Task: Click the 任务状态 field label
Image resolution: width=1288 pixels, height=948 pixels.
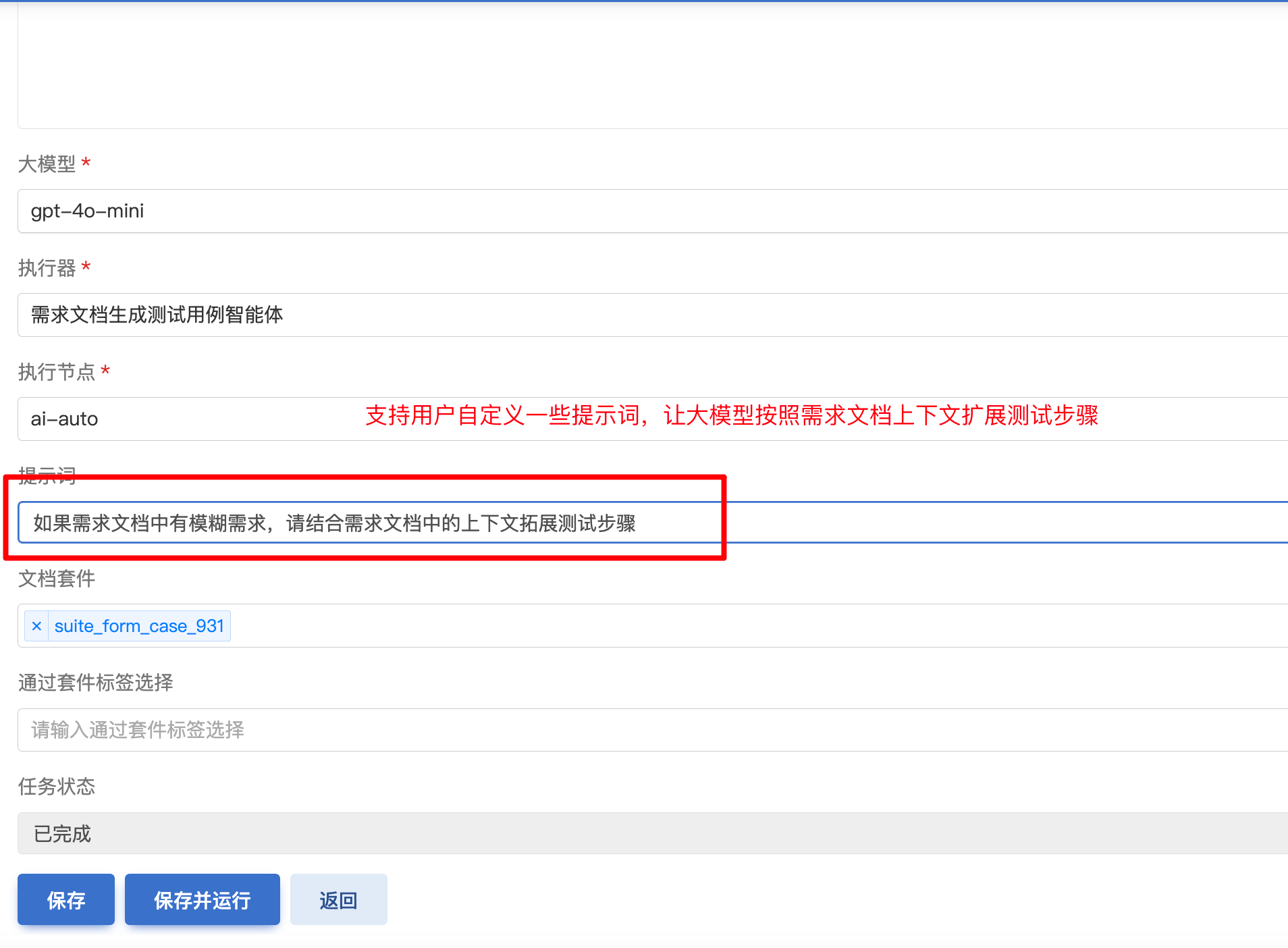Action: coord(57,787)
